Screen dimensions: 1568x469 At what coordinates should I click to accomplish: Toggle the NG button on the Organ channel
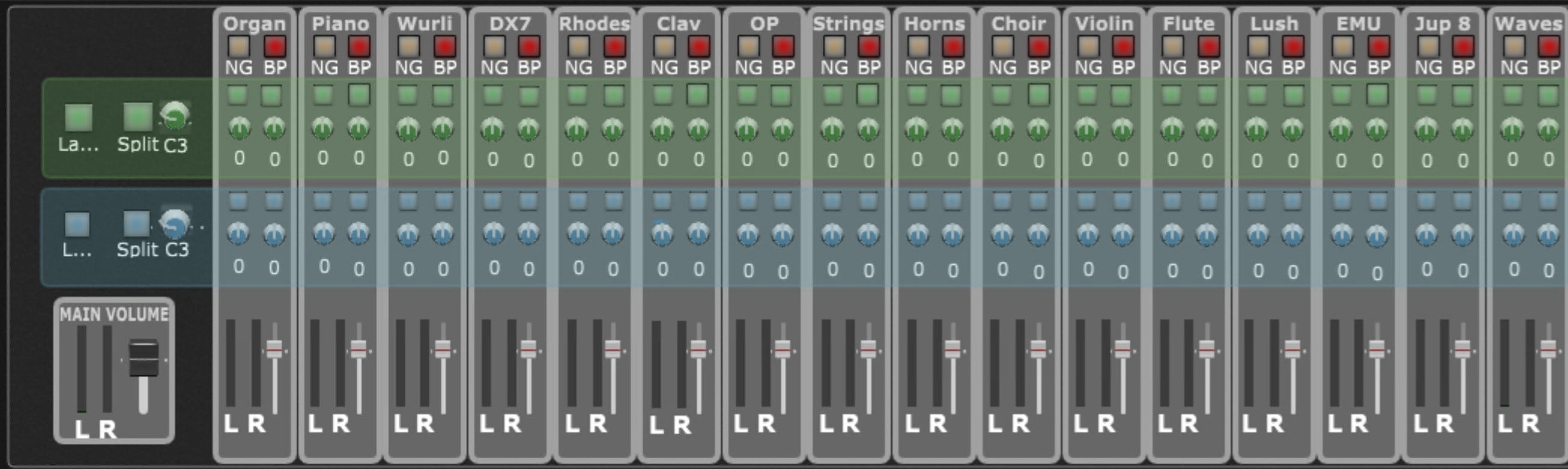pos(238,46)
